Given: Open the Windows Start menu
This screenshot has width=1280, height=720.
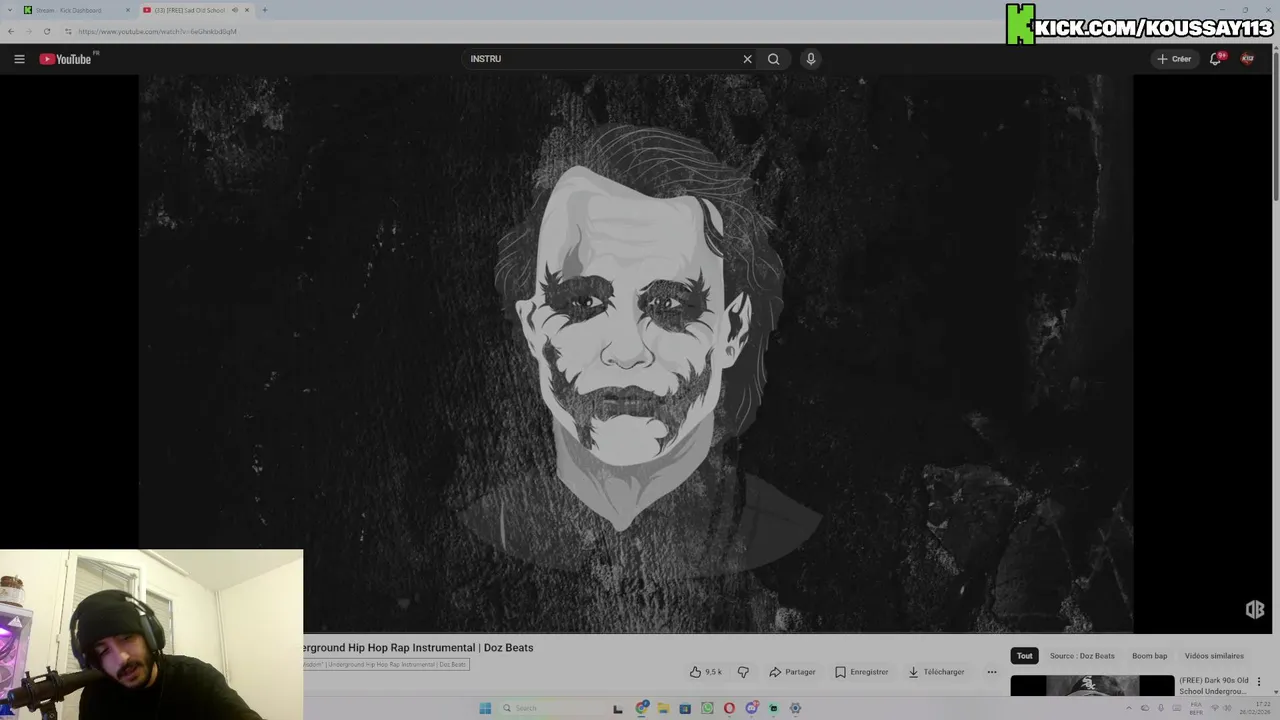Looking at the screenshot, I should (485, 708).
